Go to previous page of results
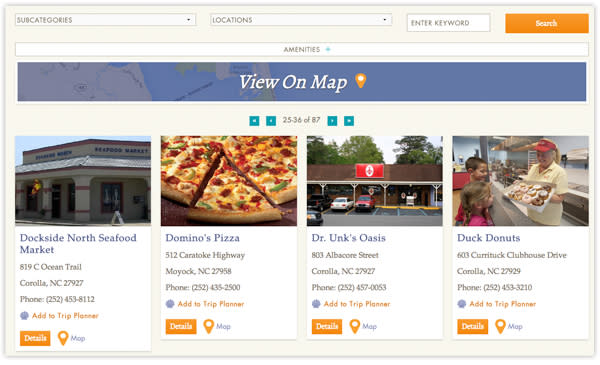Viewport: 600px width, 365px height. (x=271, y=121)
